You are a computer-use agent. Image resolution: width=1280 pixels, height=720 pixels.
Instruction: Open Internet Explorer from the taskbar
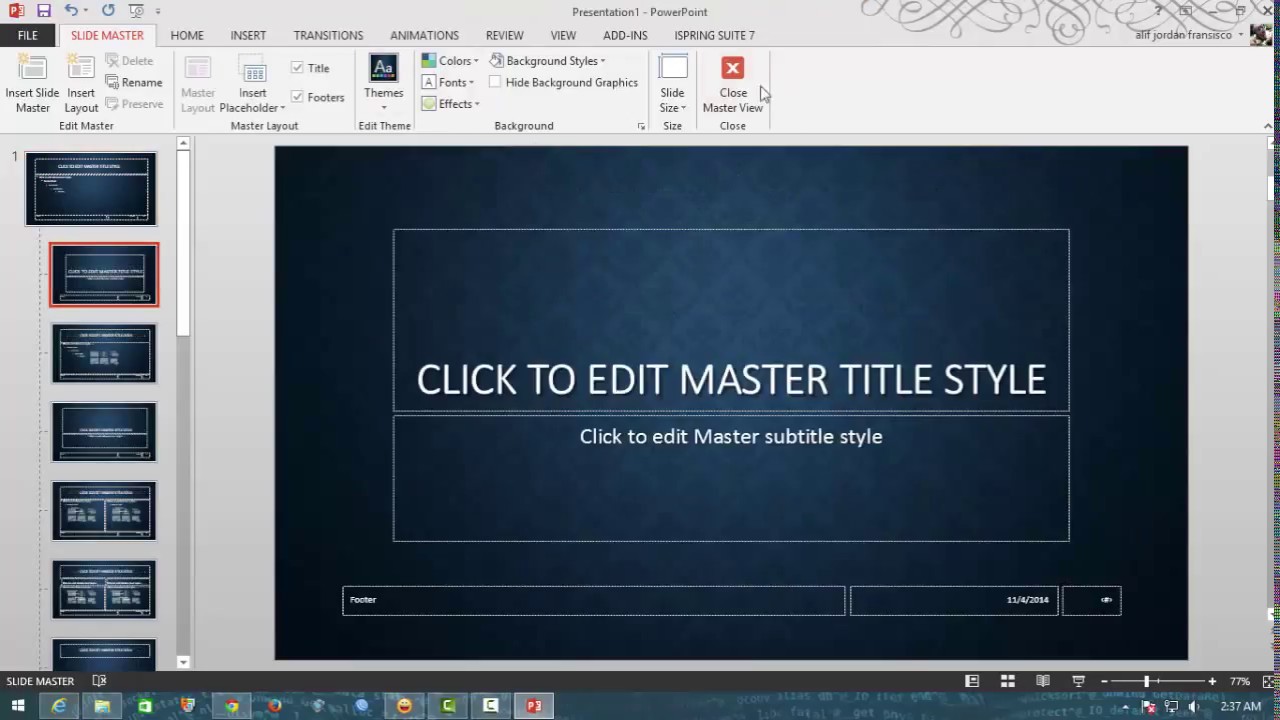(x=59, y=706)
